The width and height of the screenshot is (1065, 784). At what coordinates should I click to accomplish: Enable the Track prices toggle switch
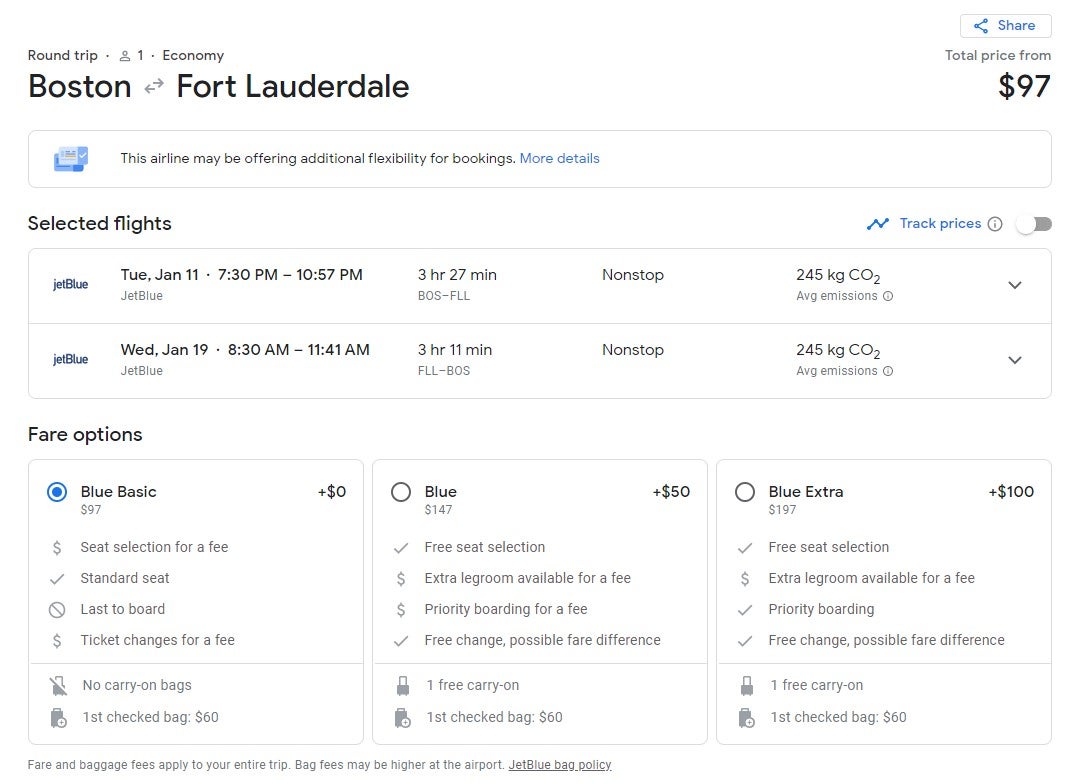pyautogui.click(x=1033, y=224)
